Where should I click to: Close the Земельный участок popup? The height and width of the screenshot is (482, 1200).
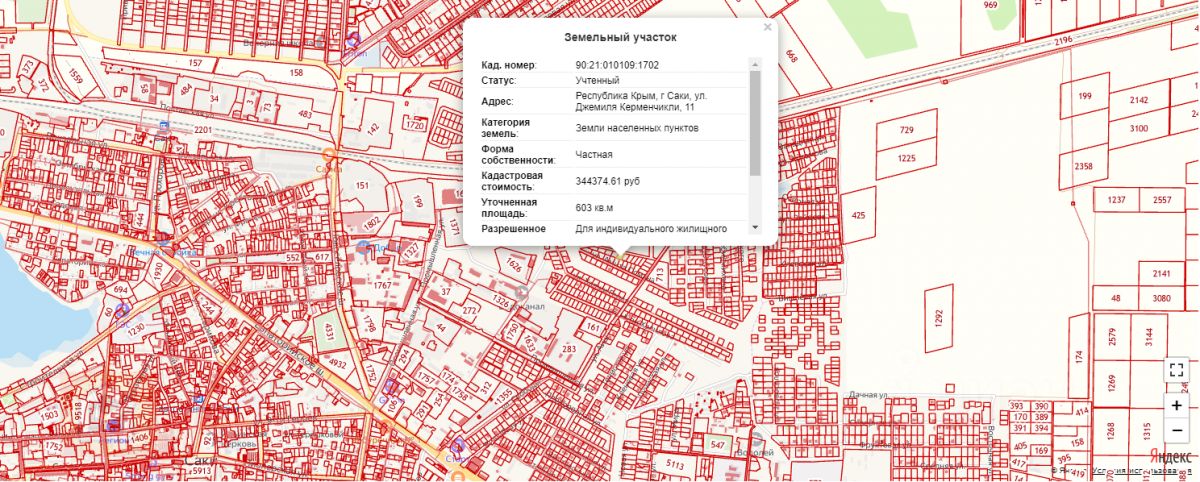(767, 28)
